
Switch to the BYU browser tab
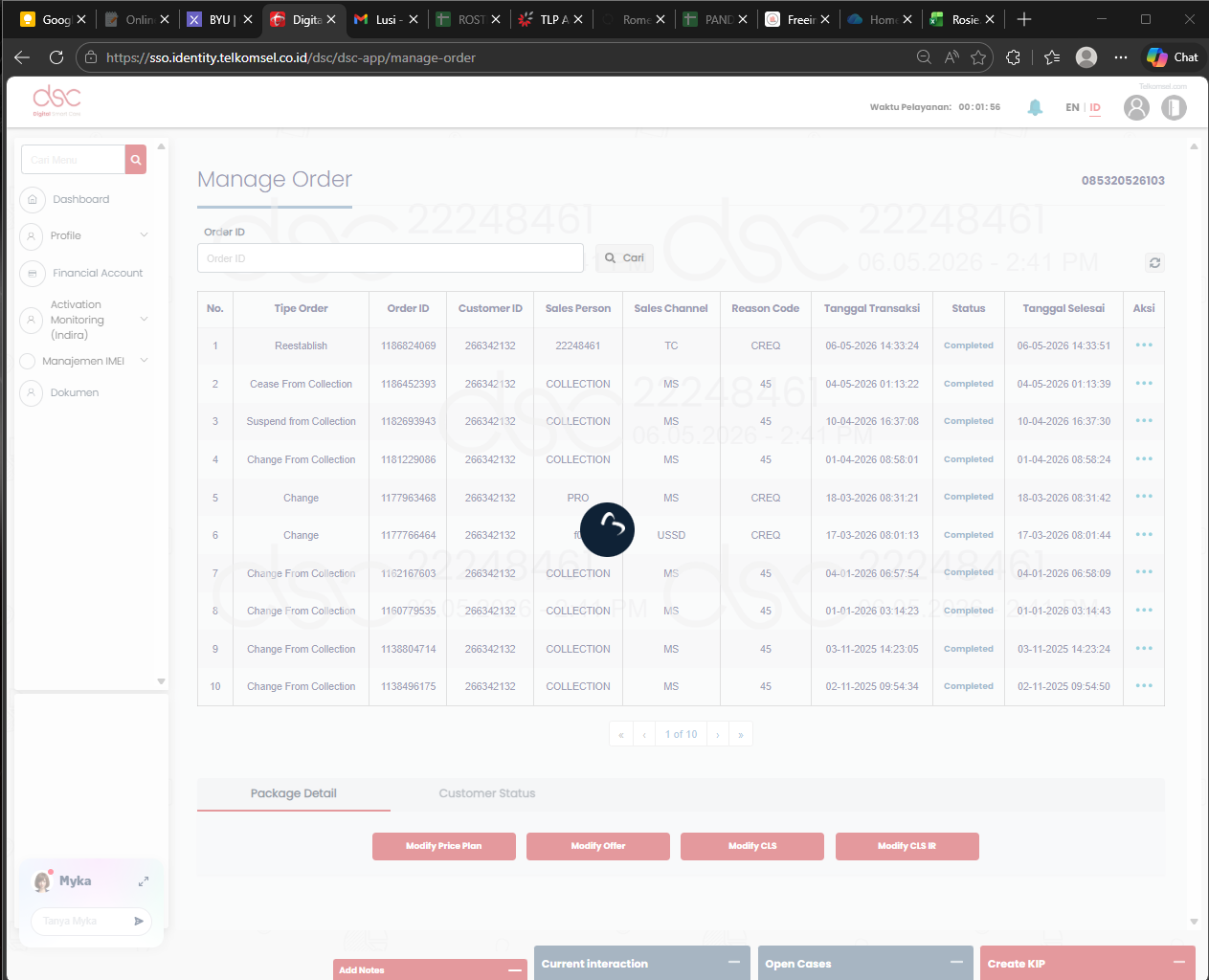[x=218, y=19]
